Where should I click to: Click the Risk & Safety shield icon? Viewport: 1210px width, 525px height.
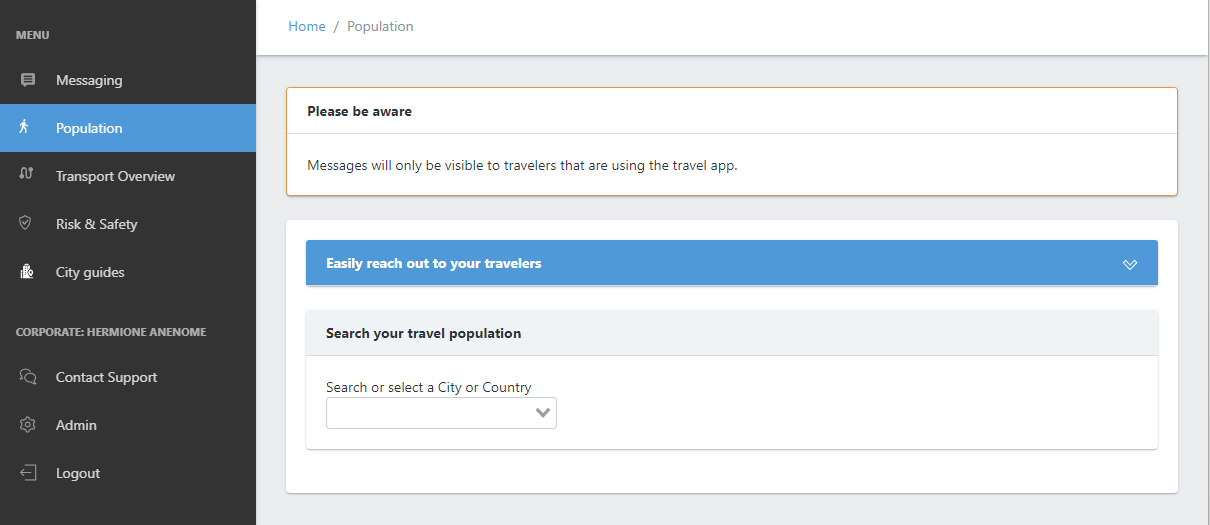pyautogui.click(x=26, y=223)
